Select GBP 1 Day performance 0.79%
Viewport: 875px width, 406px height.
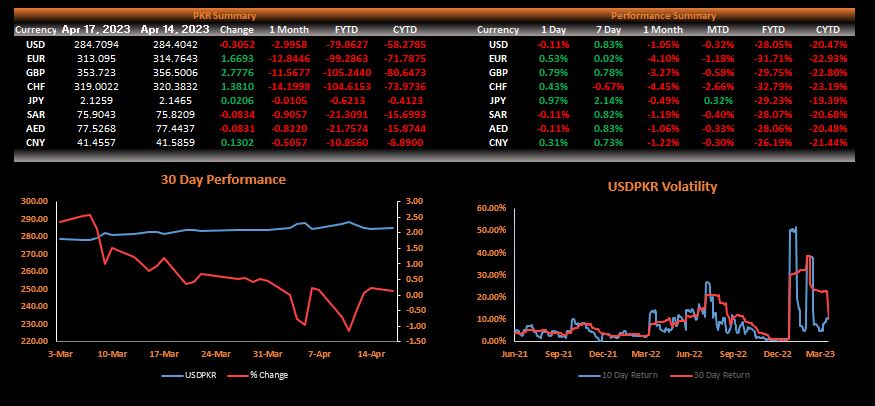(553, 72)
